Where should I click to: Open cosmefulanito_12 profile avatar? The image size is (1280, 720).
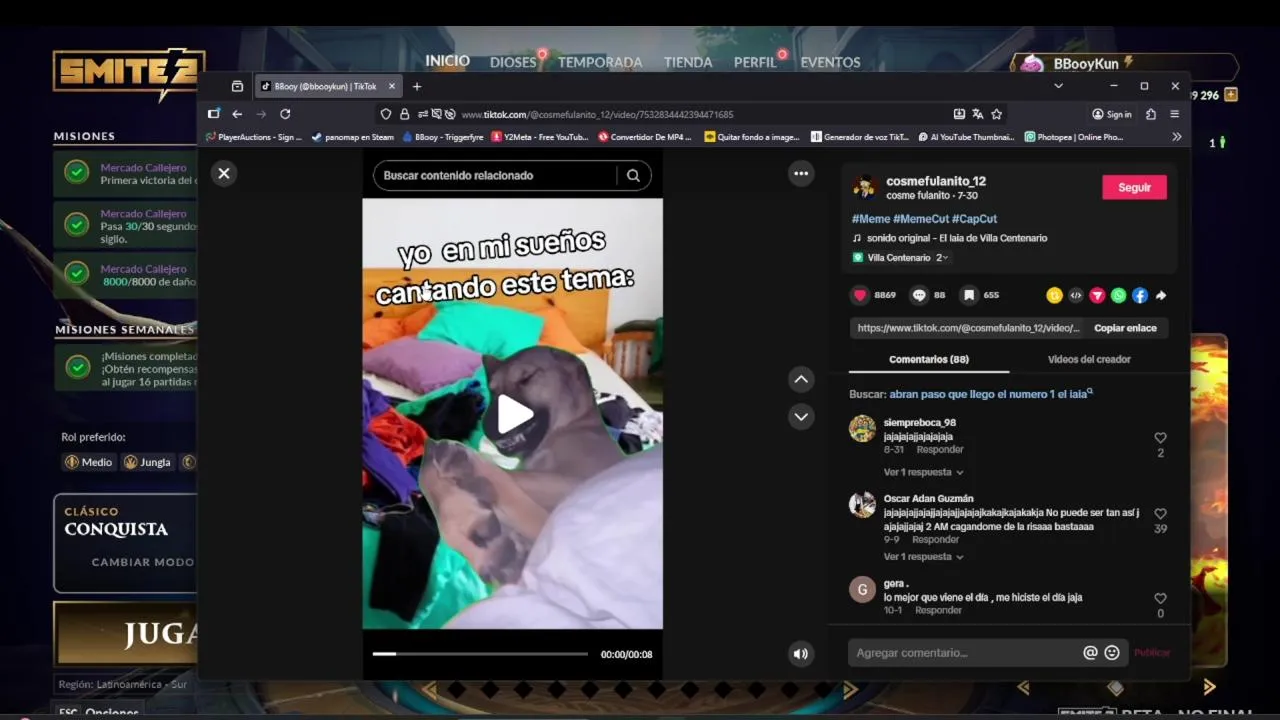tap(864, 187)
